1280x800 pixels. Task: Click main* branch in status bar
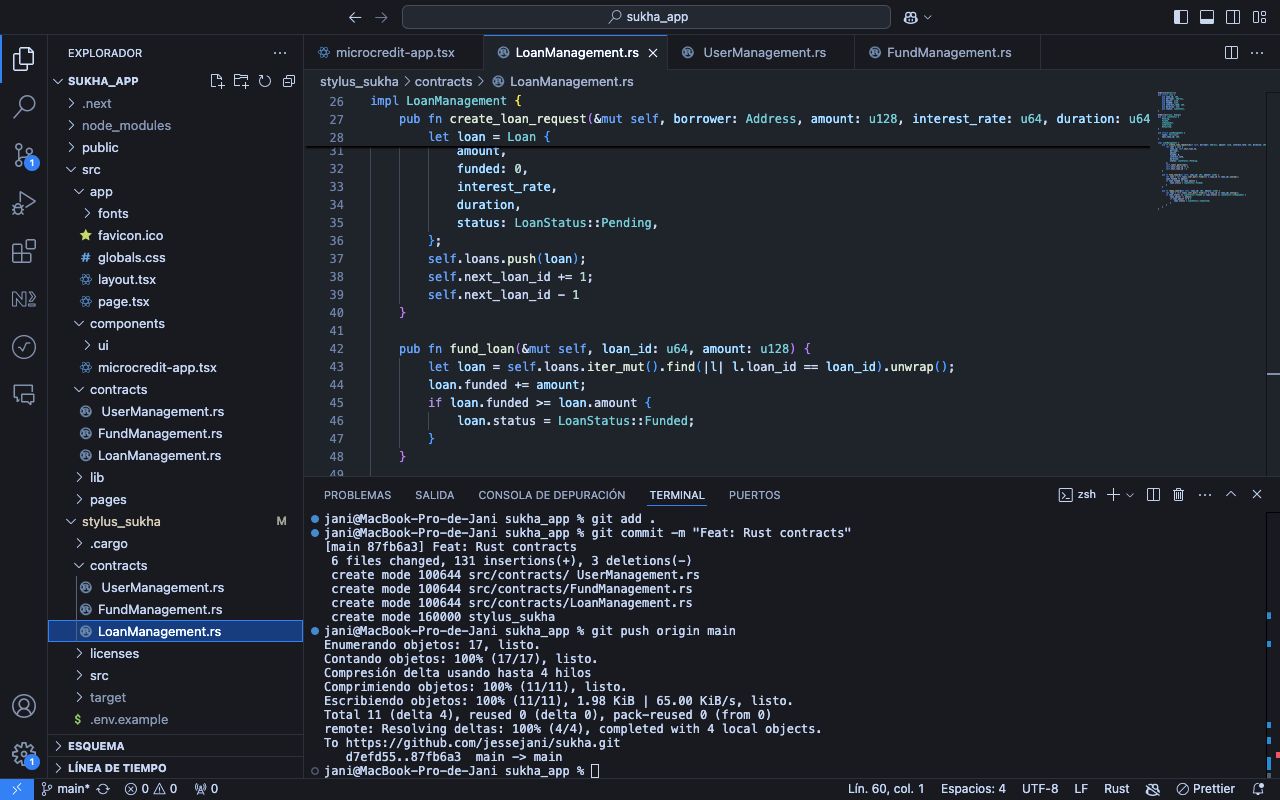(x=64, y=788)
